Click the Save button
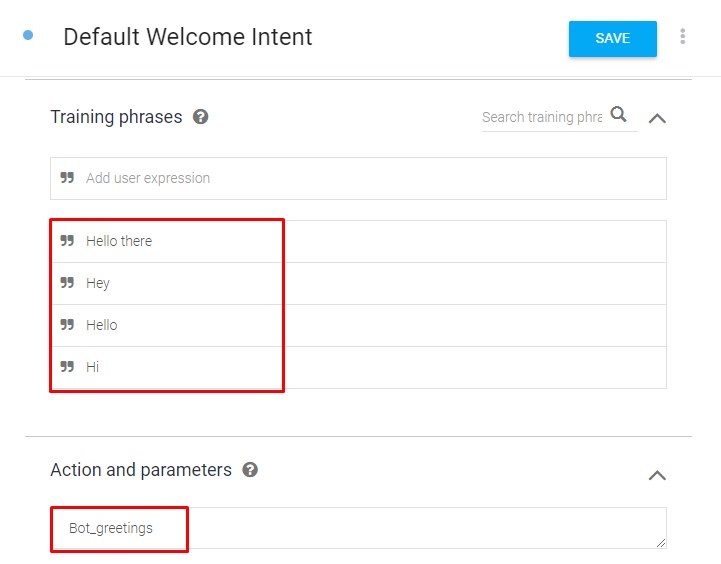This screenshot has height=564, width=721. click(x=612, y=39)
